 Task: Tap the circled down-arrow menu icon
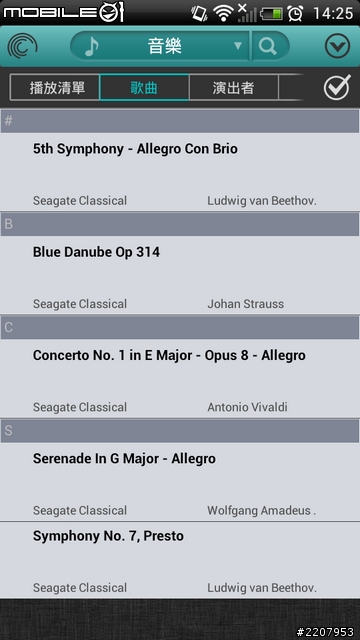[337, 46]
